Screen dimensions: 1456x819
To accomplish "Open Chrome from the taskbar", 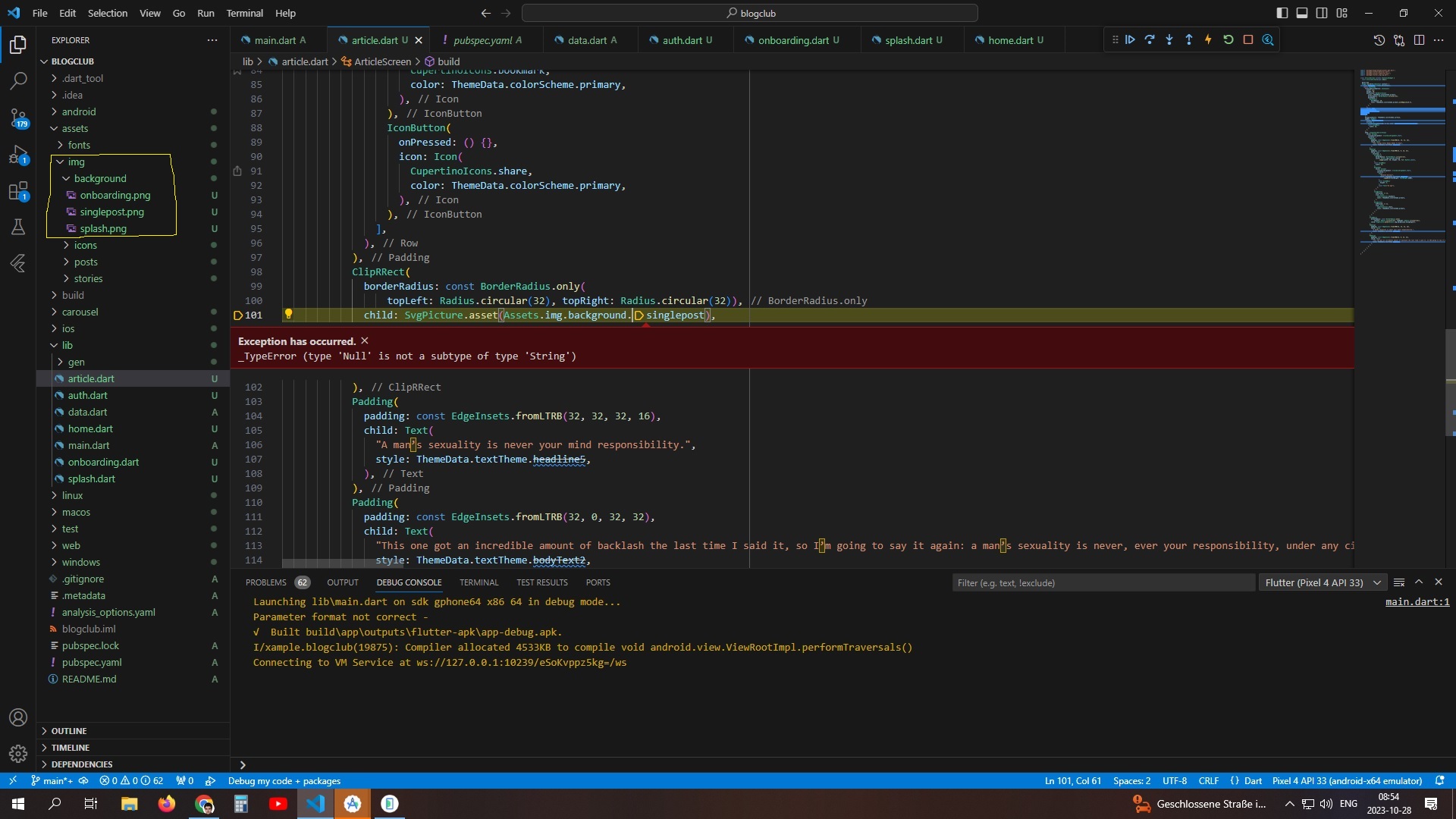I will coord(204,804).
